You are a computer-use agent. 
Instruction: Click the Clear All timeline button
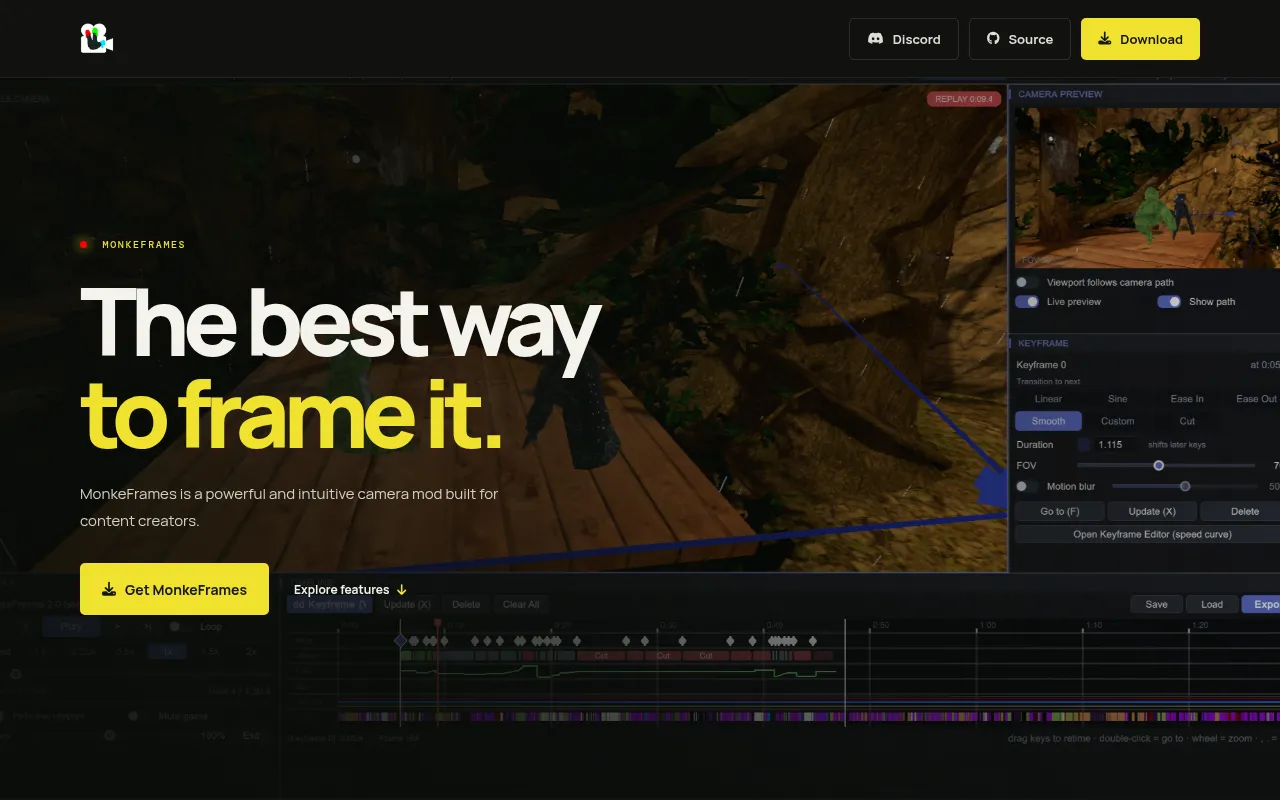click(x=521, y=604)
